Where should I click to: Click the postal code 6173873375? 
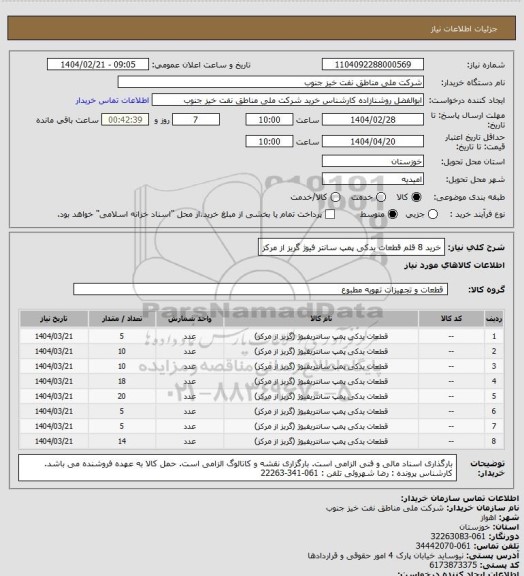coord(453,565)
